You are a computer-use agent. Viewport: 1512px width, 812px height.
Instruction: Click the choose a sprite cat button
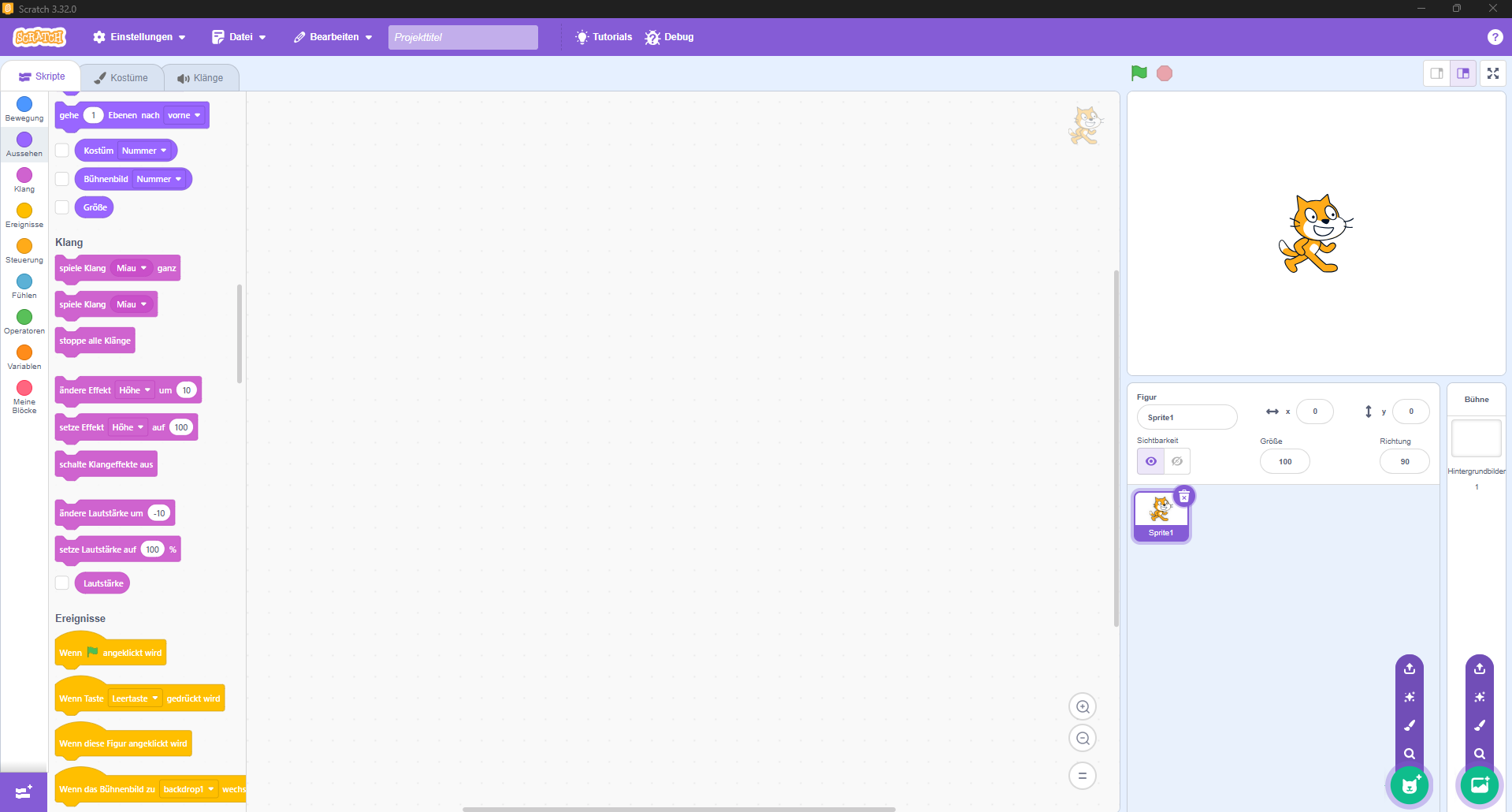click(1410, 785)
